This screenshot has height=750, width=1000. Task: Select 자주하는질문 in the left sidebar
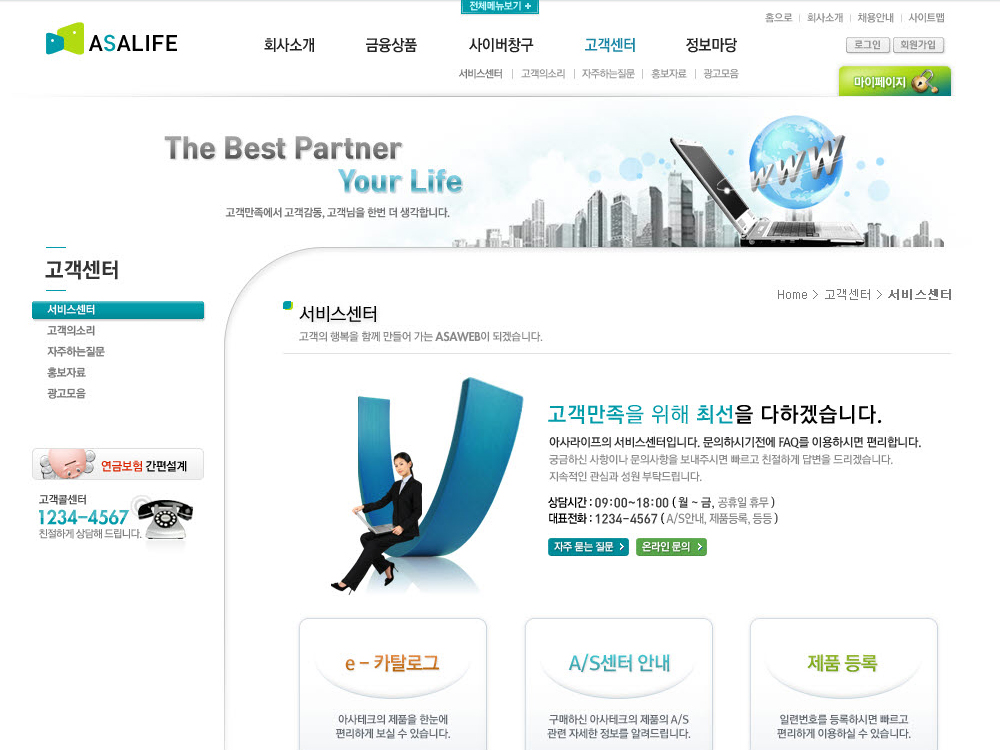[x=75, y=351]
